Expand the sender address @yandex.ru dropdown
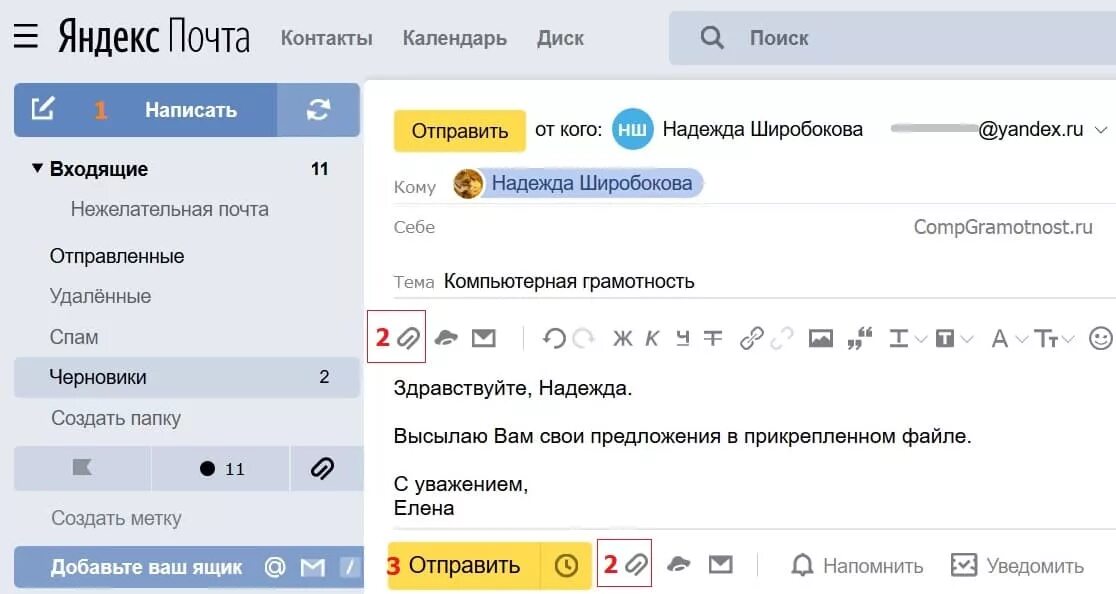The image size is (1116, 594). tap(1100, 129)
